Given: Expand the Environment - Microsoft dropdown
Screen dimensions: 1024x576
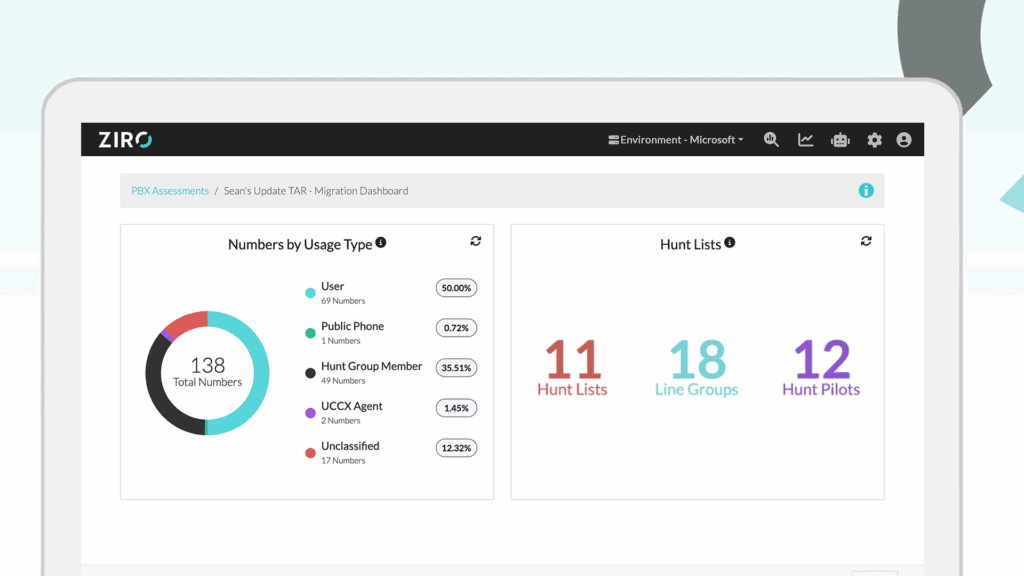Looking at the screenshot, I should [x=677, y=140].
